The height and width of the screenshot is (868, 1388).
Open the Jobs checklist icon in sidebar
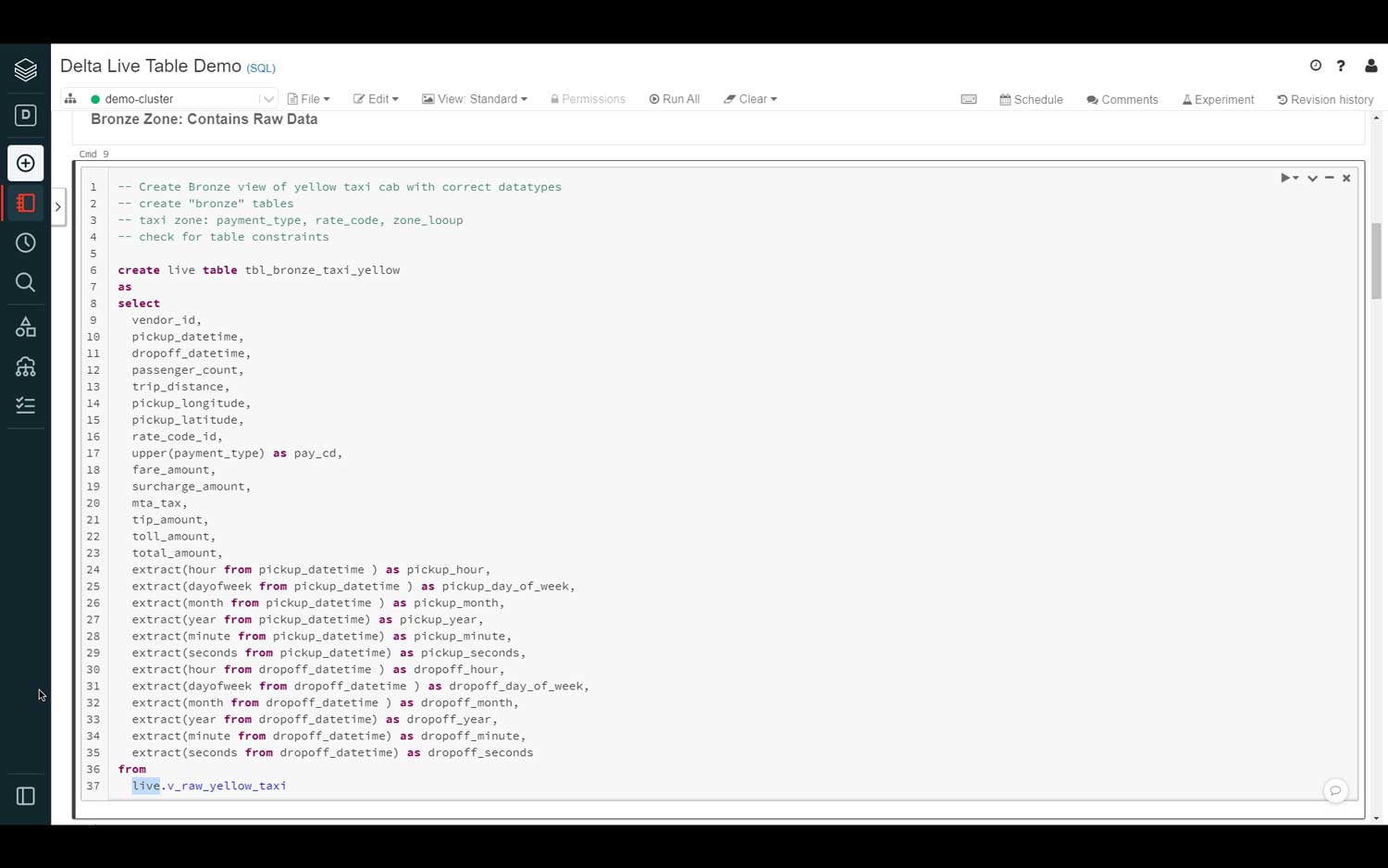click(x=25, y=405)
